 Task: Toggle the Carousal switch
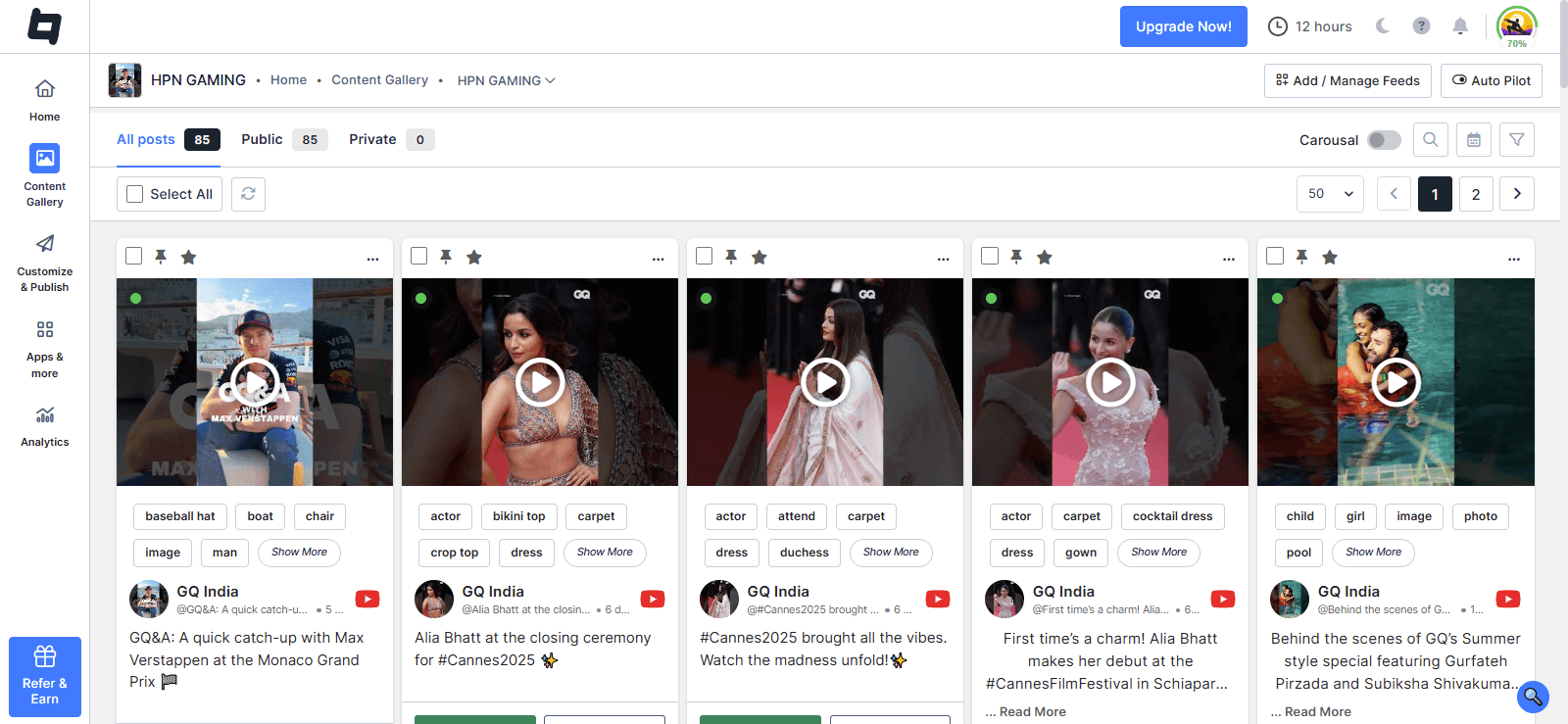1384,140
